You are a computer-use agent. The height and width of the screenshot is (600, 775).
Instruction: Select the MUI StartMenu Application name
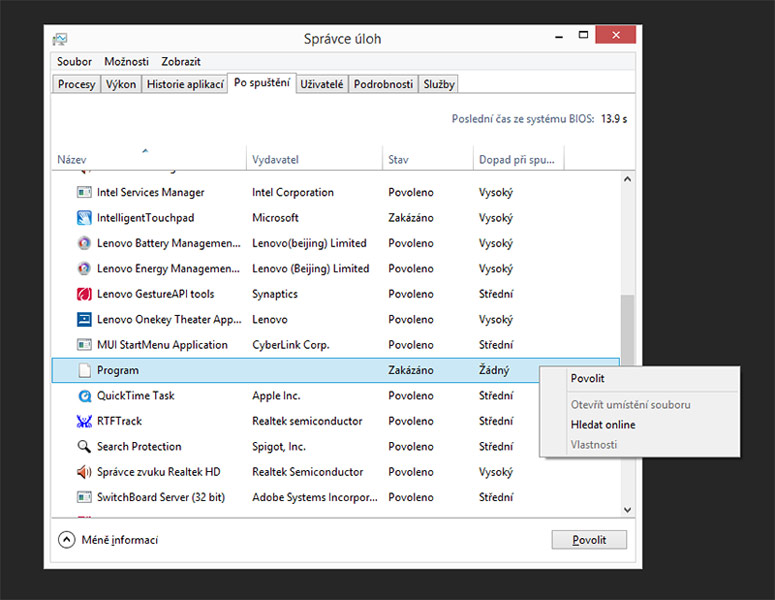162,344
